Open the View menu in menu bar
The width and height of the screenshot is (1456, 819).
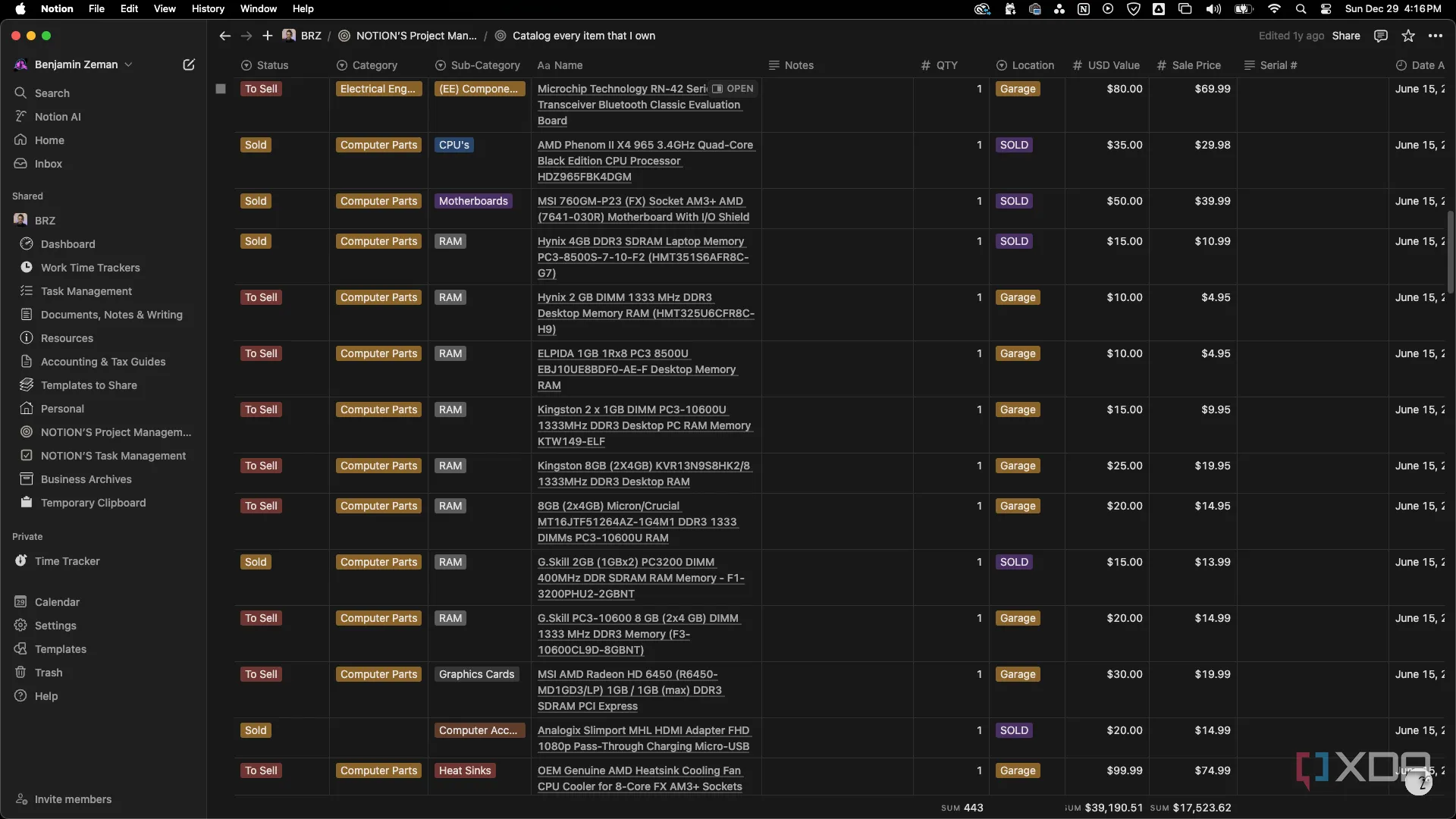(x=165, y=9)
